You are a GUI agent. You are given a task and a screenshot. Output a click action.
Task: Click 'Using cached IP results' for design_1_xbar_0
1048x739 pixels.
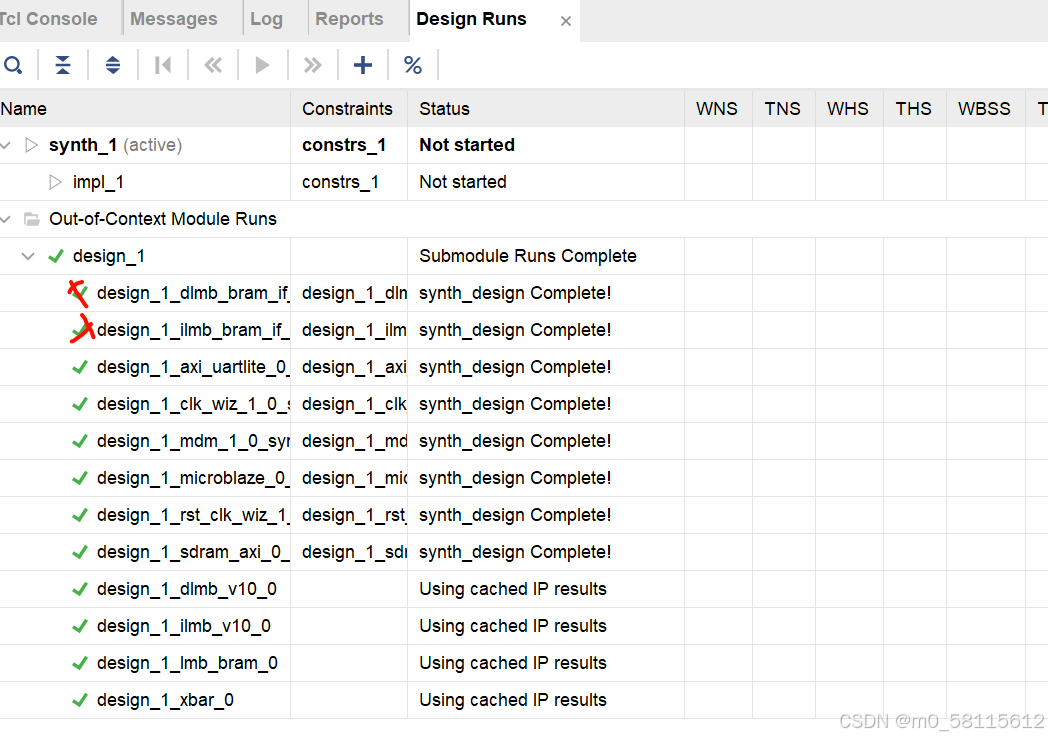(x=513, y=700)
